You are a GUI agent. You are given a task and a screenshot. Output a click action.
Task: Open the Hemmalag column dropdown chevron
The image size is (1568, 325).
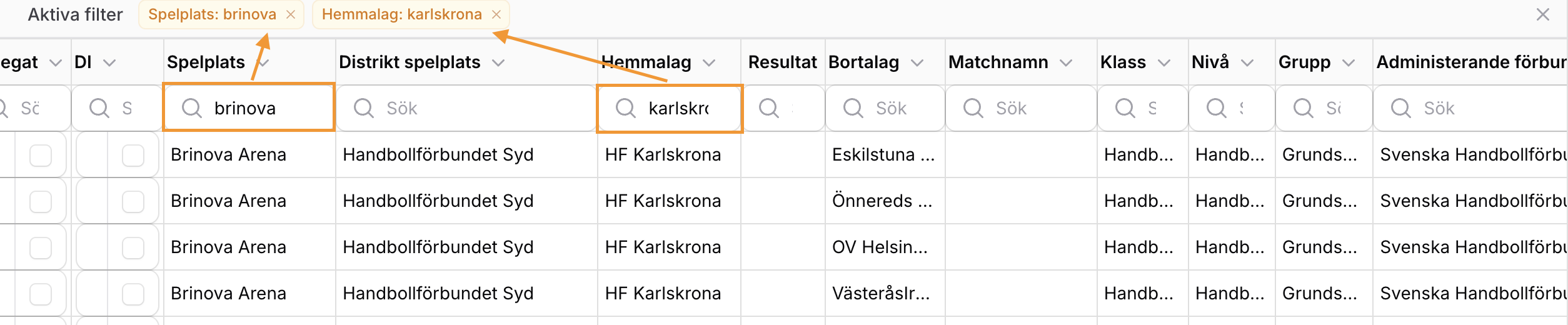point(708,62)
